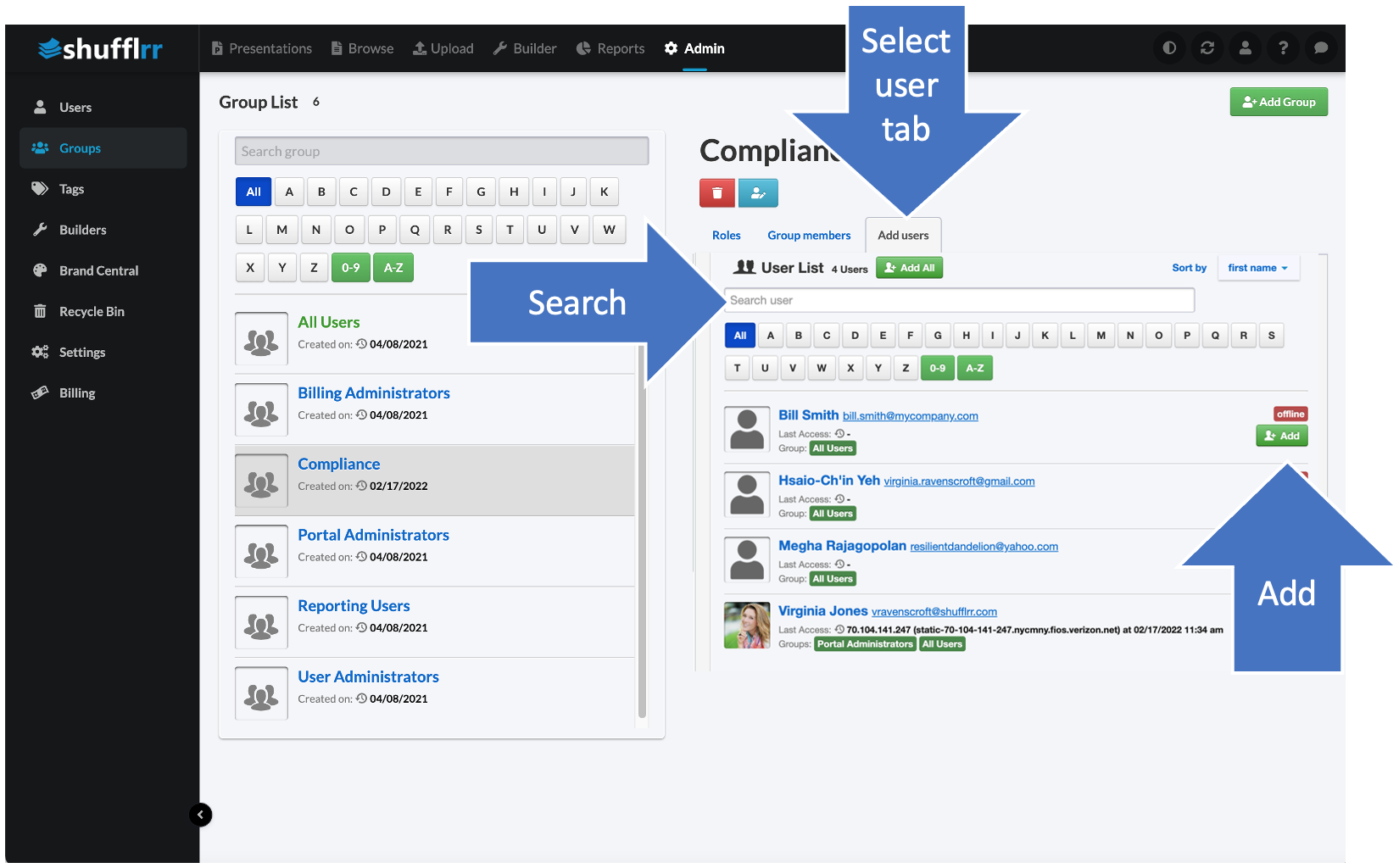
Task: Select the All filter in Group List
Action: (254, 192)
